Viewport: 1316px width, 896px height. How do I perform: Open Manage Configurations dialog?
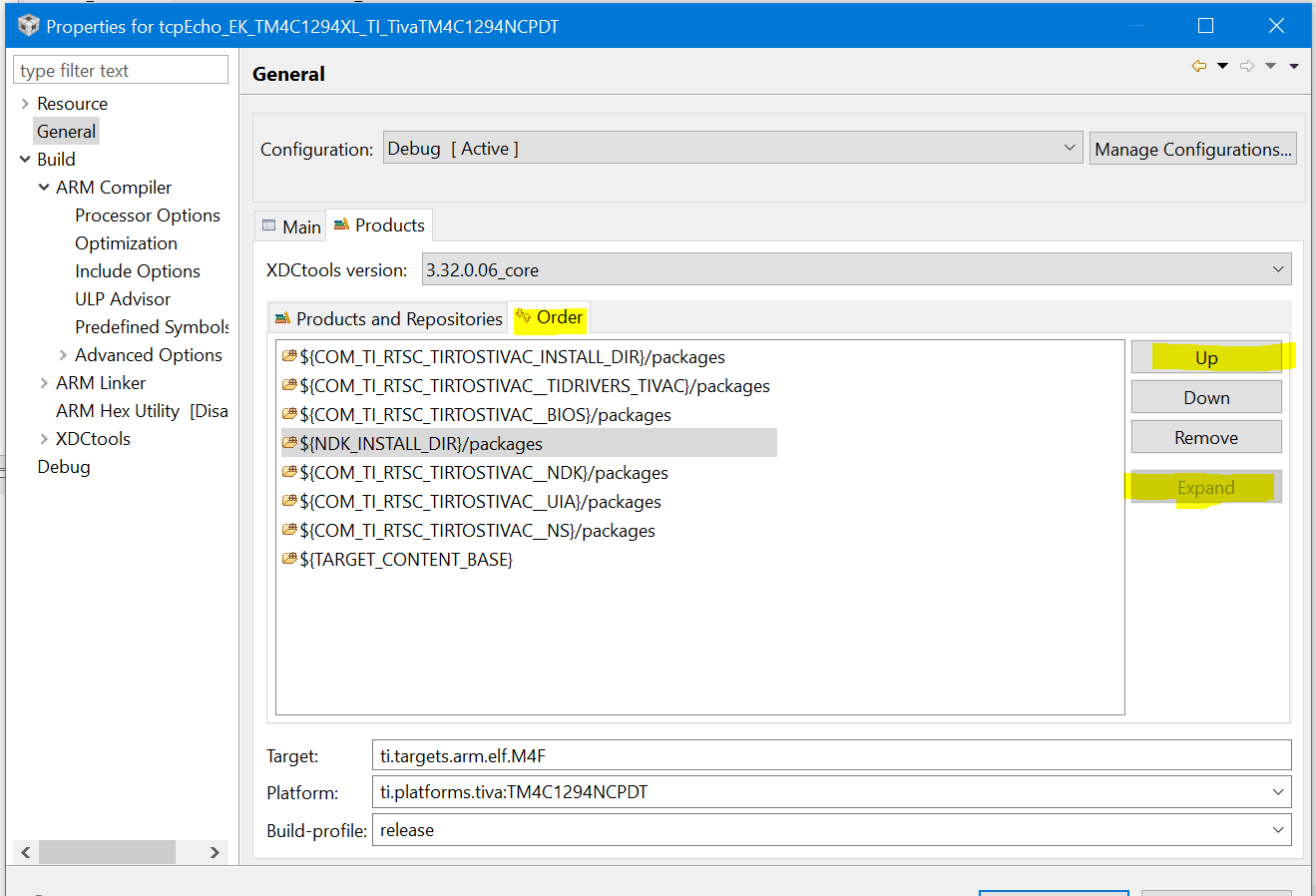pyautogui.click(x=1193, y=149)
